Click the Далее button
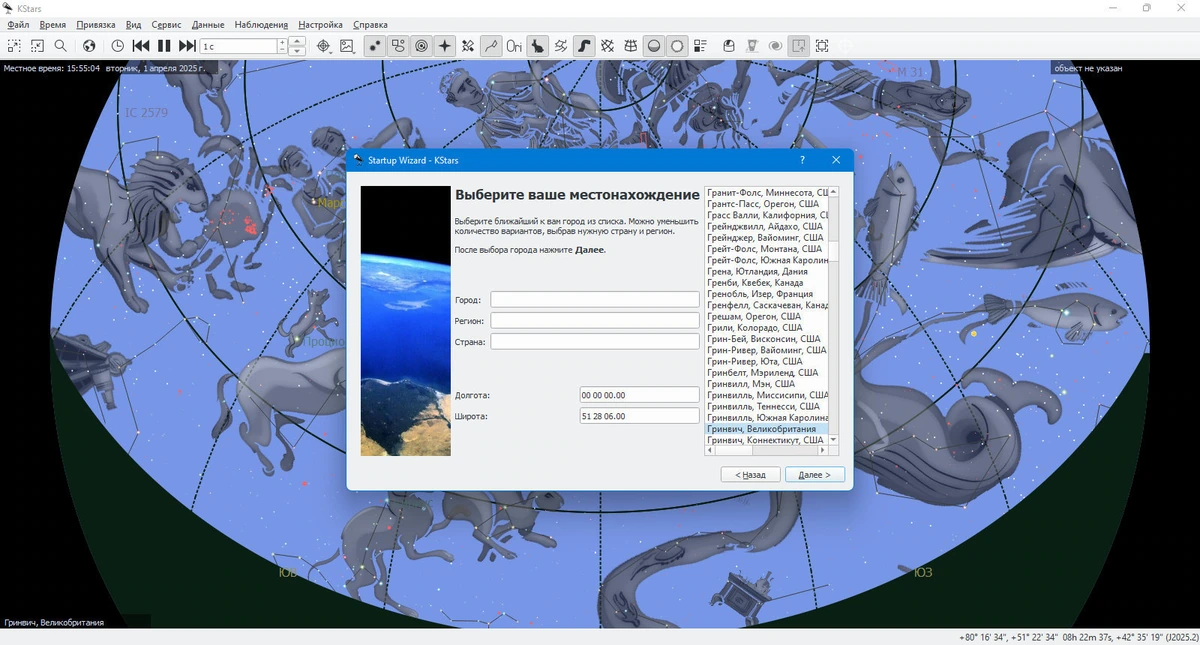 (815, 474)
